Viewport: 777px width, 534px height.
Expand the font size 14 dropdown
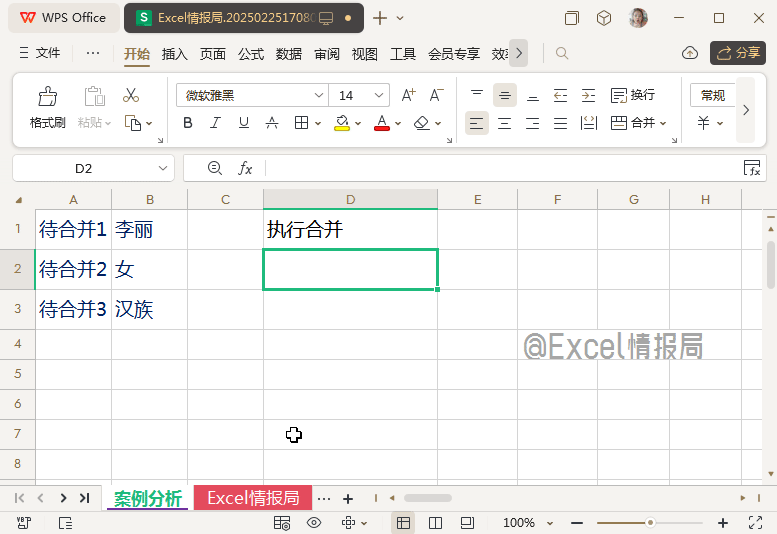pos(379,95)
